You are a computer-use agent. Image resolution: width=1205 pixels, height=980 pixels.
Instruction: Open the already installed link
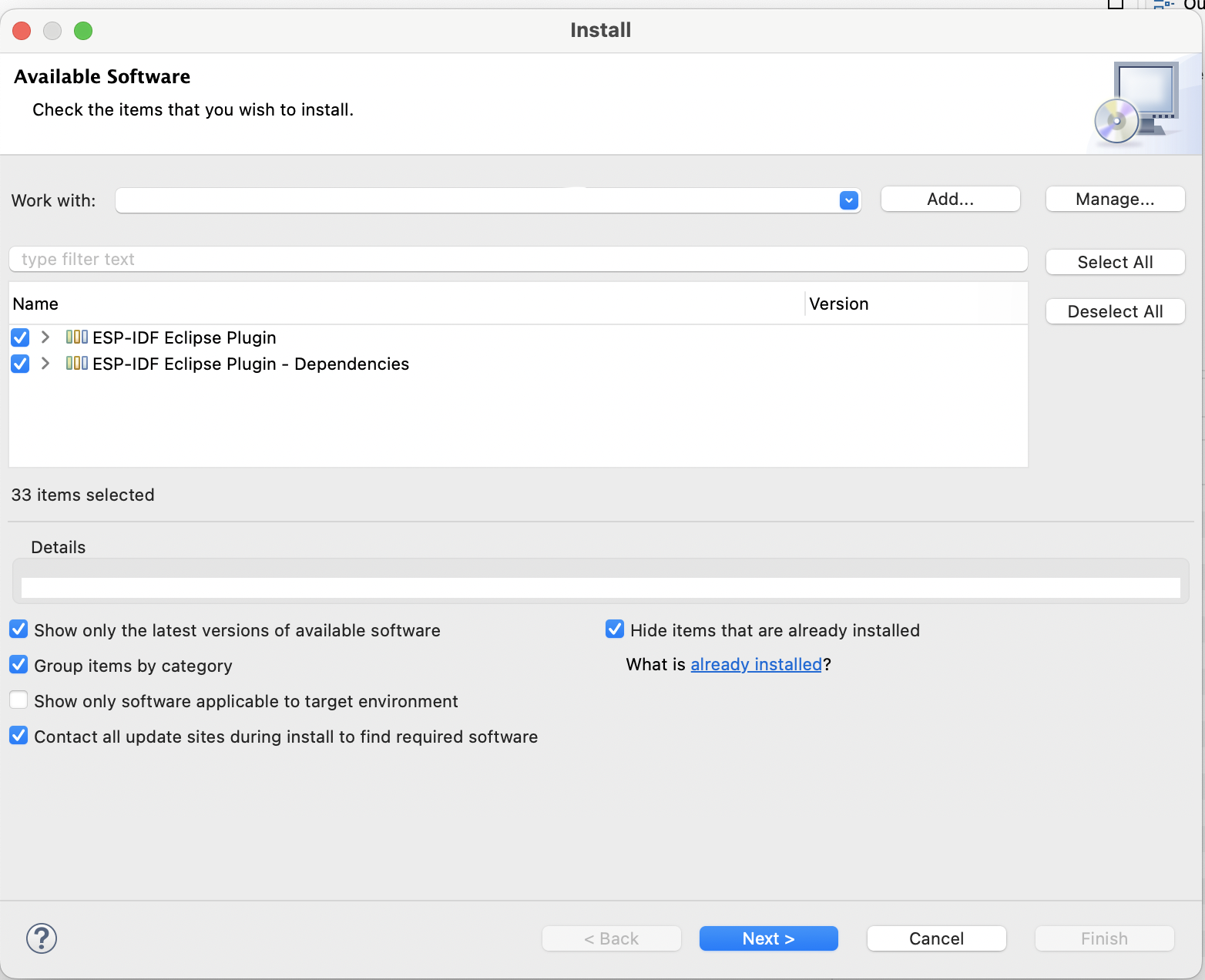coord(756,664)
